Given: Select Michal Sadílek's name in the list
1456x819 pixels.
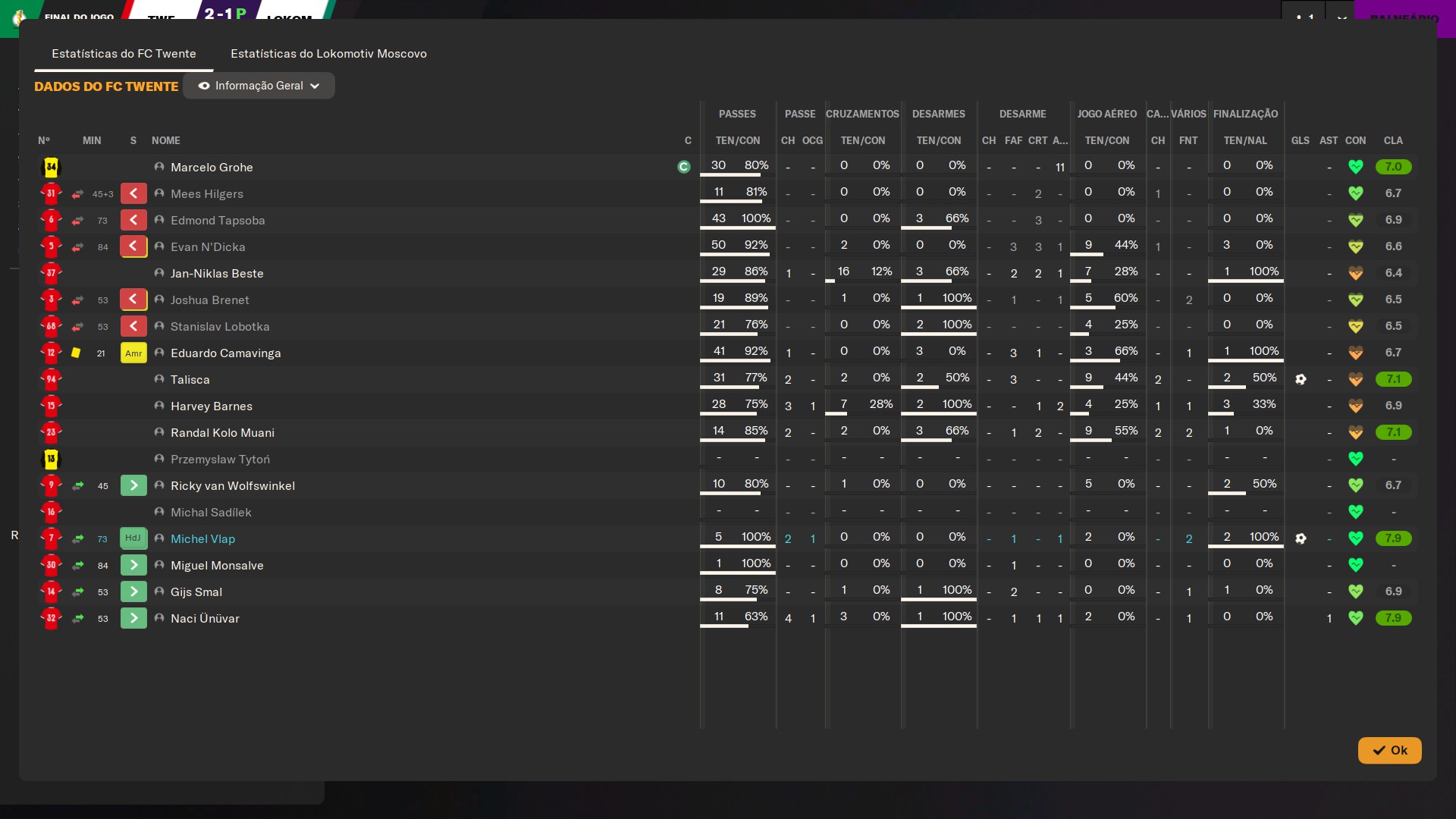Looking at the screenshot, I should (x=211, y=512).
